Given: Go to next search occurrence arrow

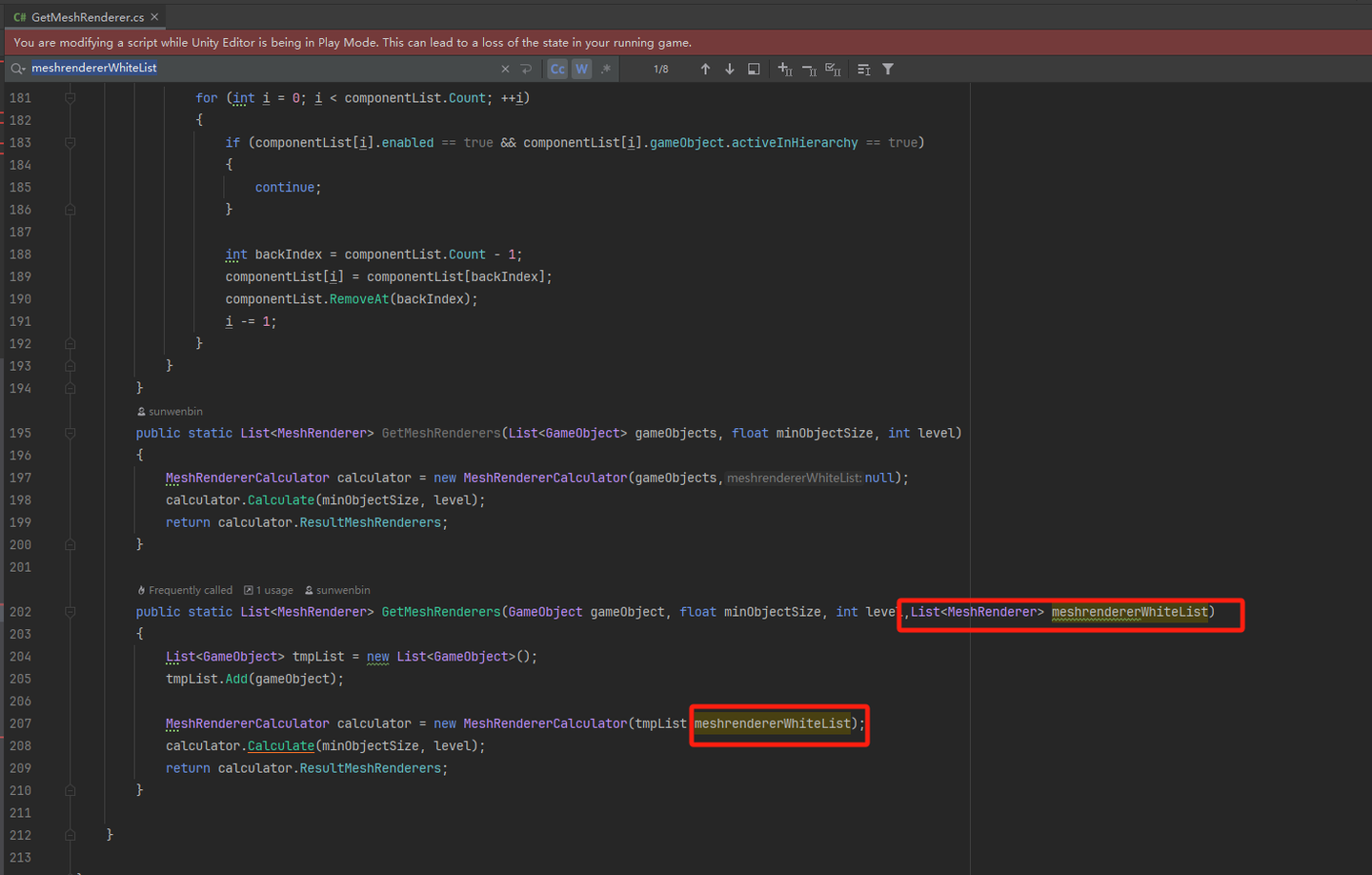Looking at the screenshot, I should click(x=730, y=69).
